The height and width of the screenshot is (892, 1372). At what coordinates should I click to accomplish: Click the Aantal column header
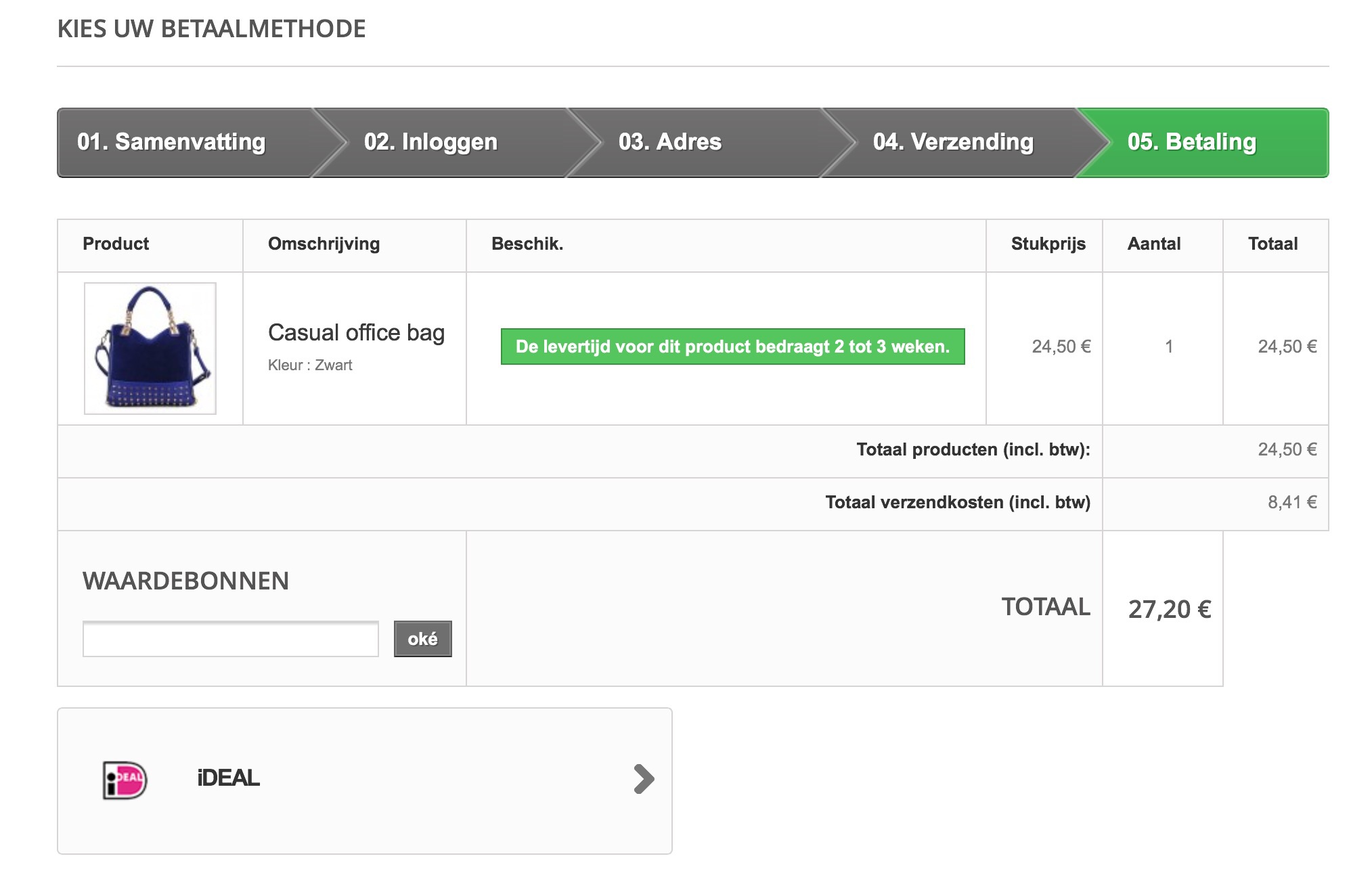click(x=1153, y=244)
